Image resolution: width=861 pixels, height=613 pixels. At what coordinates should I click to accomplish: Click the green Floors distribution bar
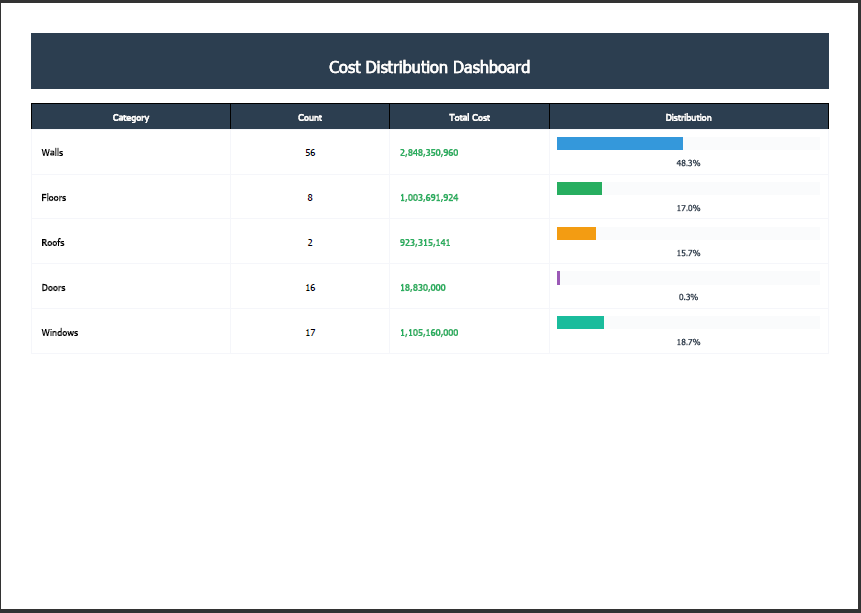point(579,188)
